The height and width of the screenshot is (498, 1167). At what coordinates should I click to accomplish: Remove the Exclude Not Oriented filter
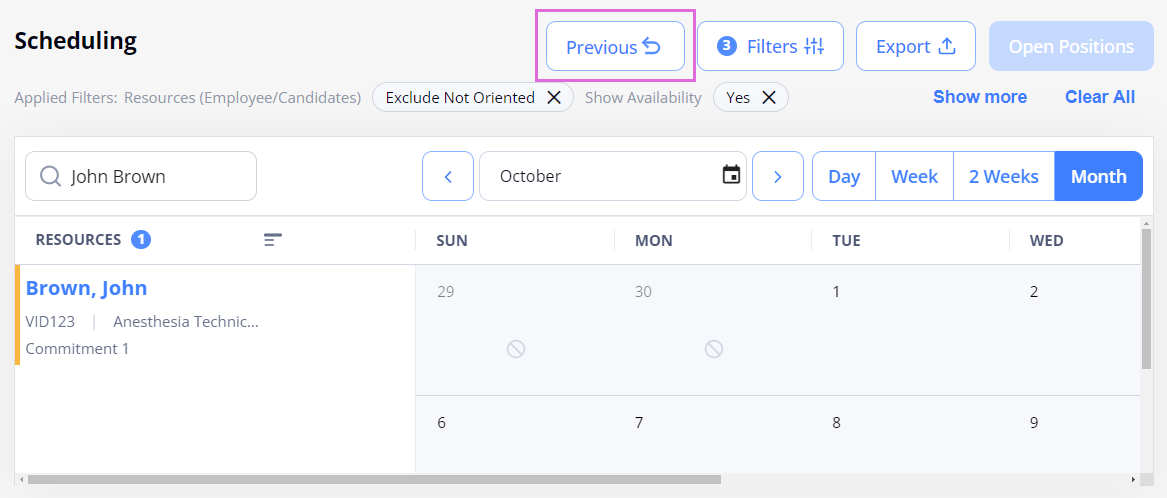[x=553, y=98]
